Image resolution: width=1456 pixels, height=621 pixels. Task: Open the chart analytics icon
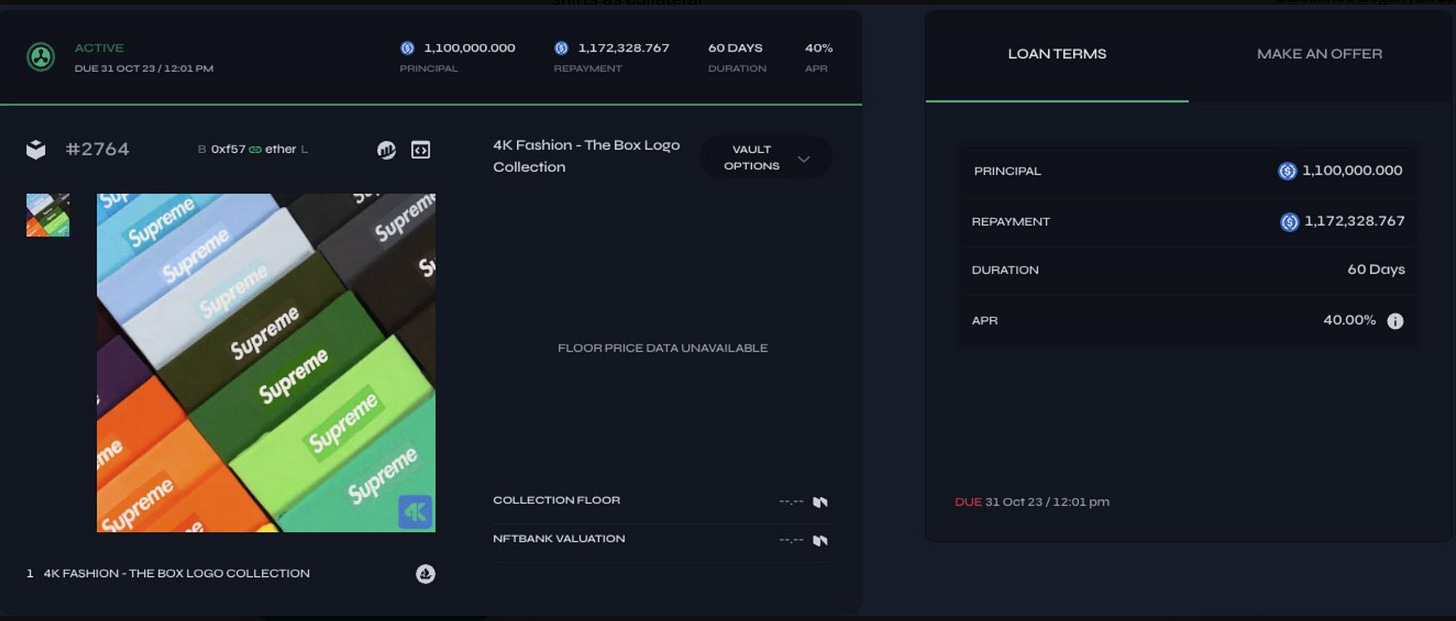[387, 150]
